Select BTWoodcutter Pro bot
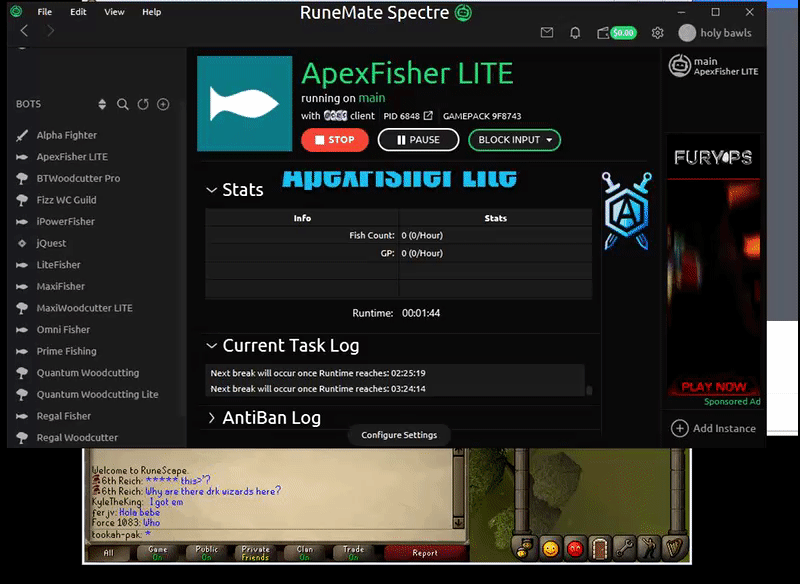The image size is (800, 584). (78, 179)
